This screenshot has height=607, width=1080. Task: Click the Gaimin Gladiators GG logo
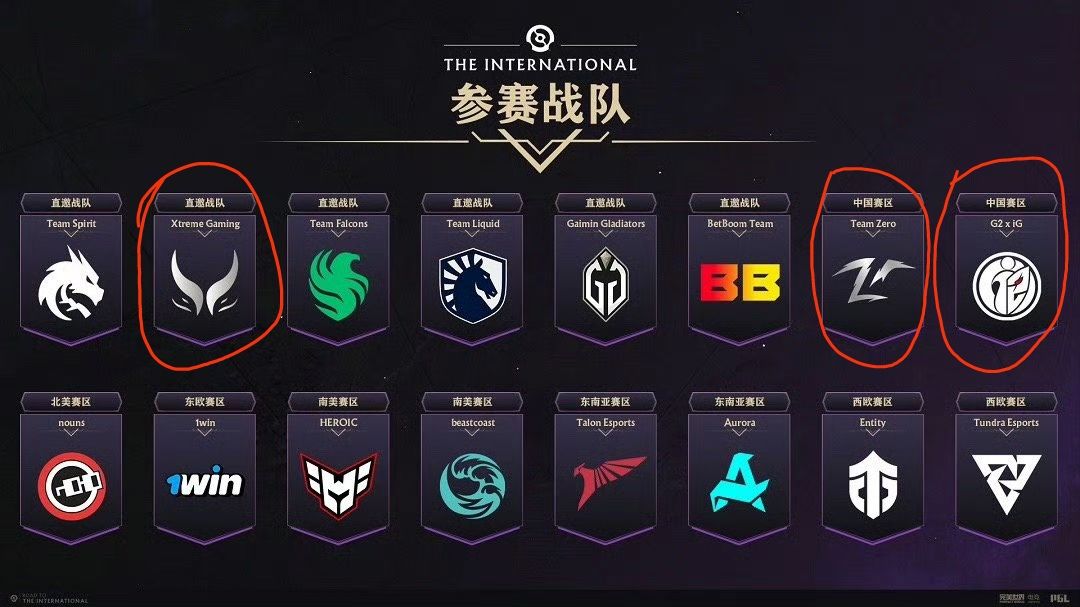pos(605,284)
